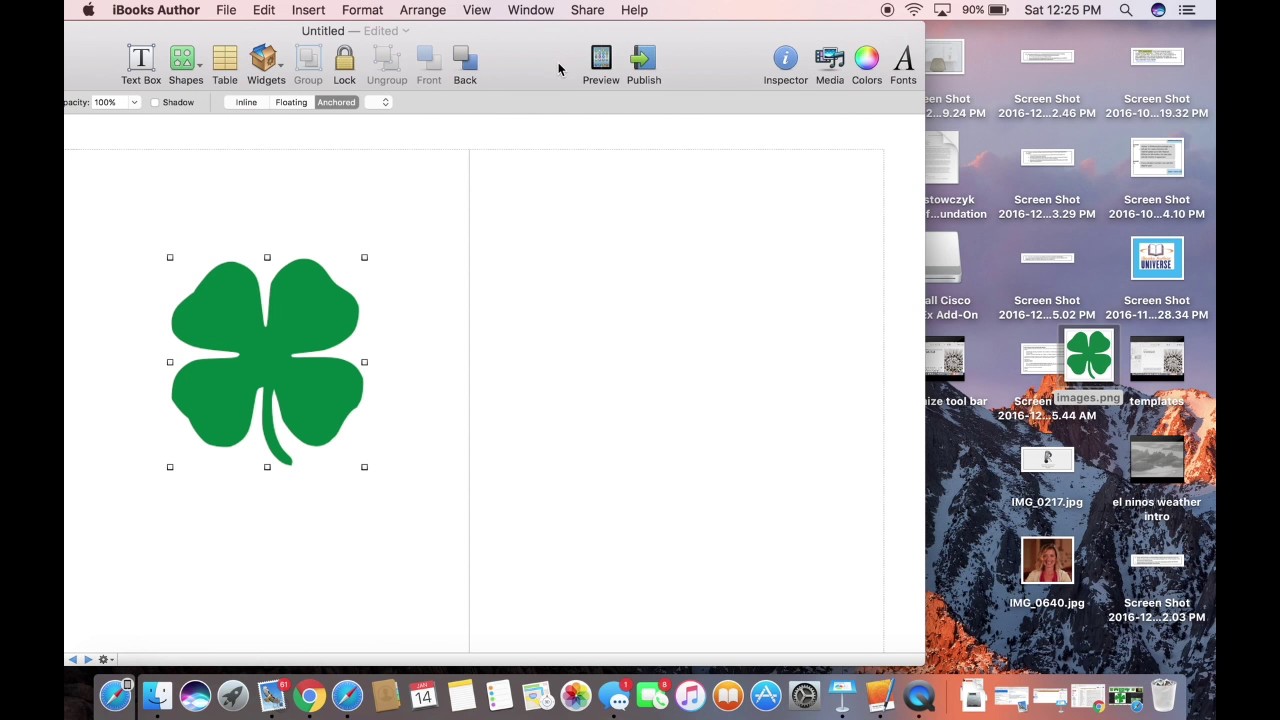Open Spotlight search in menu bar
1280x720 pixels.
coord(1126,10)
